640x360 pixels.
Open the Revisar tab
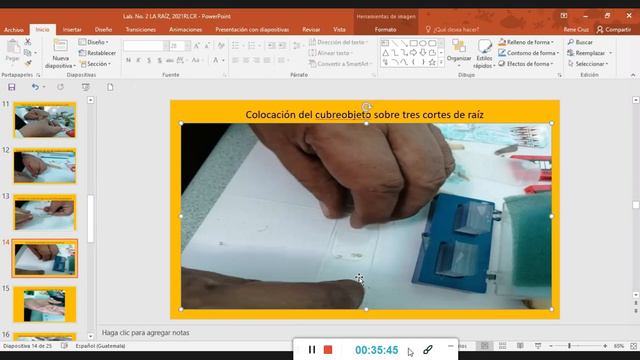click(x=311, y=29)
